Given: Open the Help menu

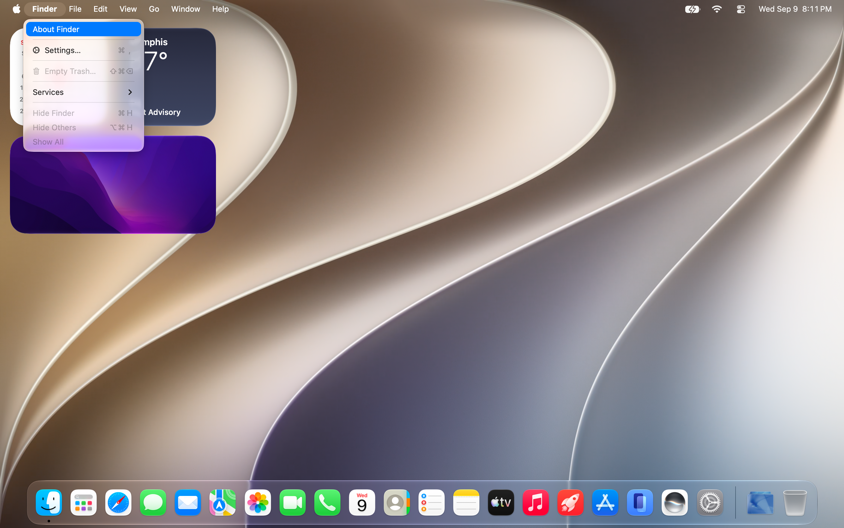Looking at the screenshot, I should coord(220,9).
